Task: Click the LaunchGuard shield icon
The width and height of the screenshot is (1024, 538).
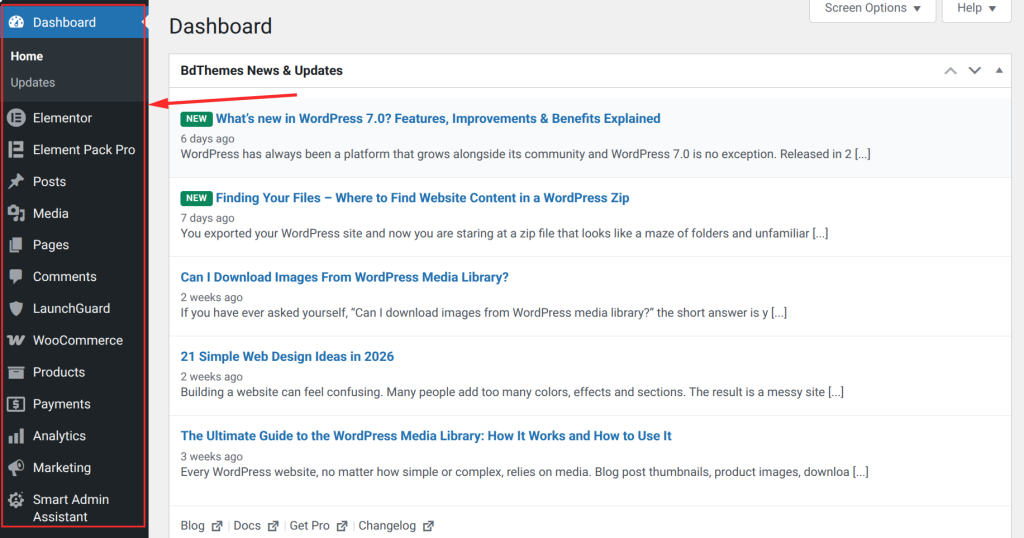Action: (x=16, y=308)
